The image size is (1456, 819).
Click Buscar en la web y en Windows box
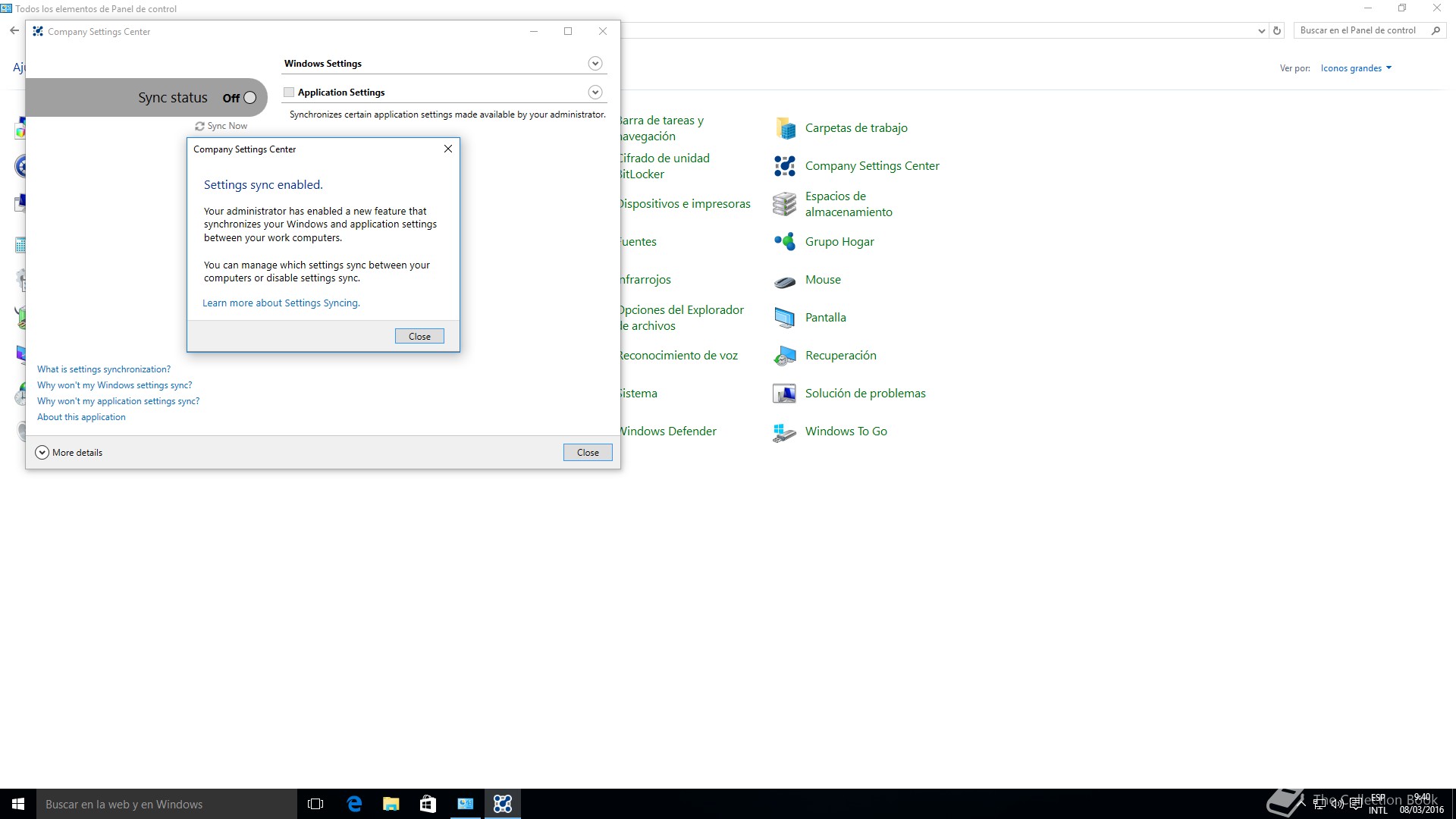pos(167,804)
